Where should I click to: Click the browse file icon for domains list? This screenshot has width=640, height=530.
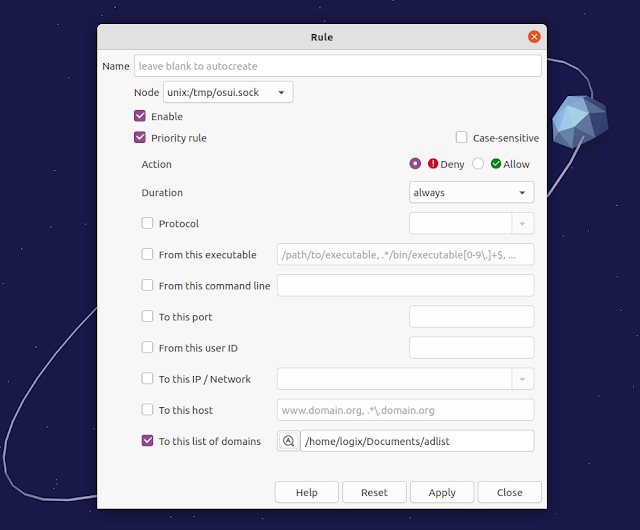point(288,441)
